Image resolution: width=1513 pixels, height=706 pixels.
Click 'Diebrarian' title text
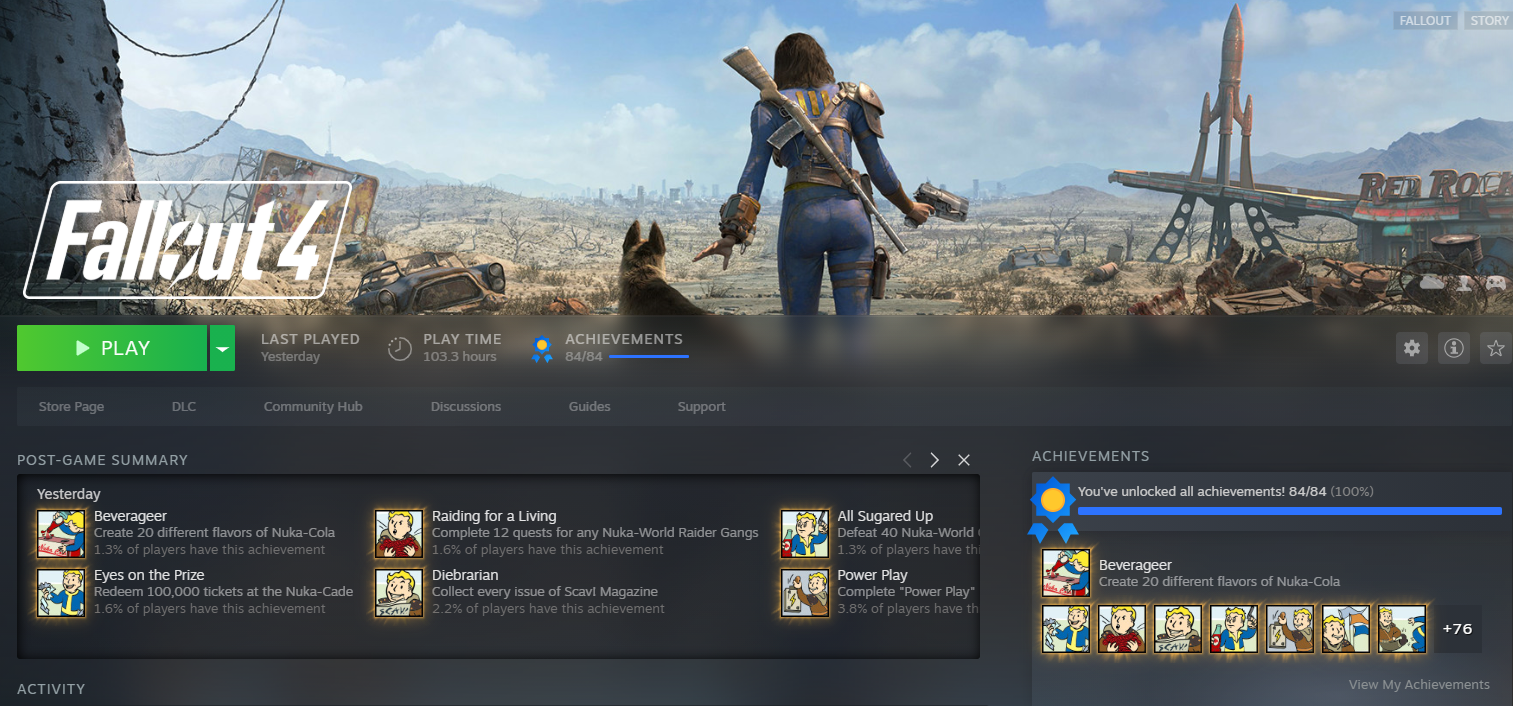pyautogui.click(x=465, y=575)
